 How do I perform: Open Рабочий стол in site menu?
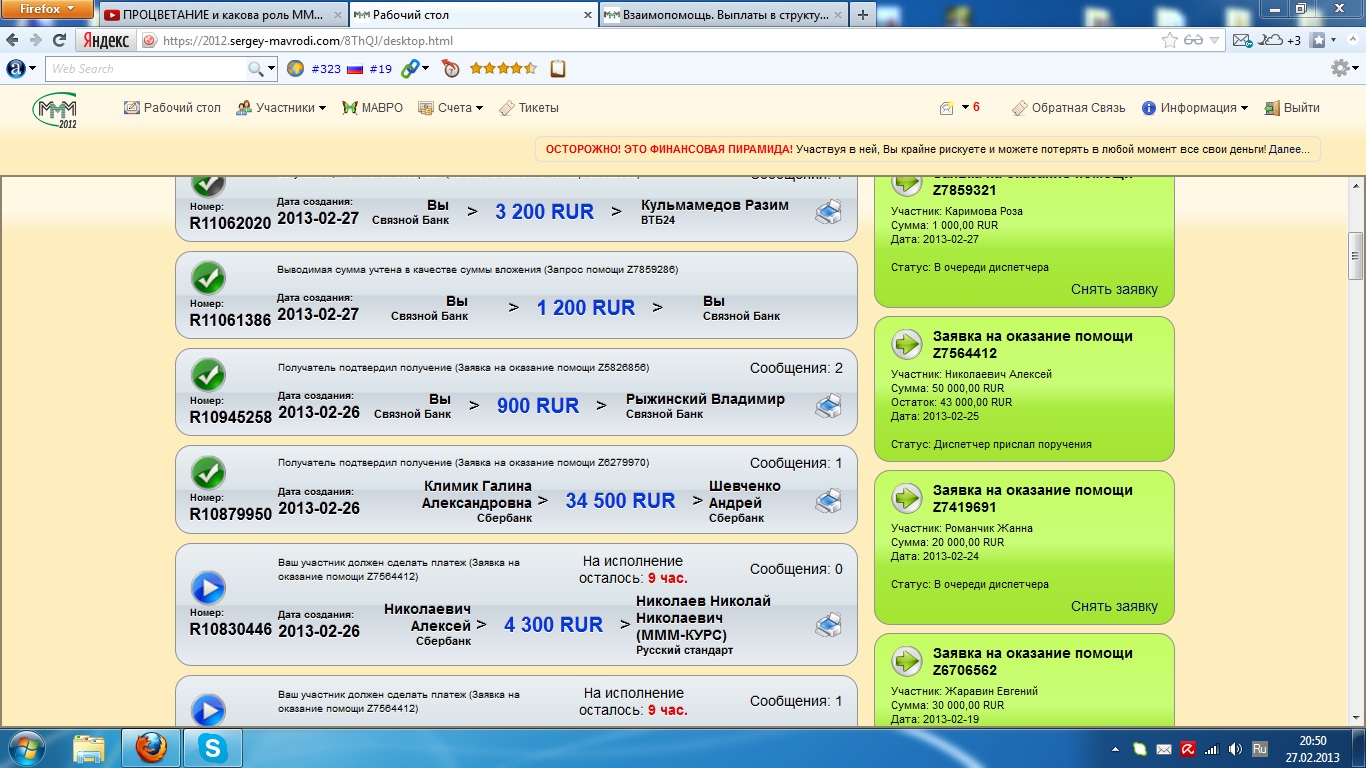[x=172, y=108]
